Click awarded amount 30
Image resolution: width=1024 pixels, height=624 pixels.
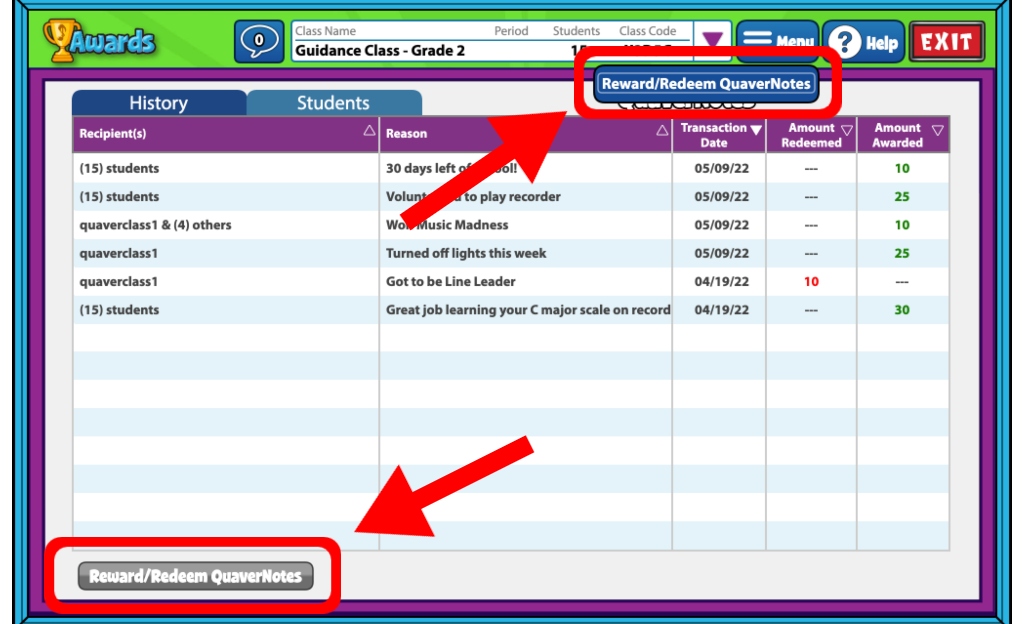click(902, 310)
